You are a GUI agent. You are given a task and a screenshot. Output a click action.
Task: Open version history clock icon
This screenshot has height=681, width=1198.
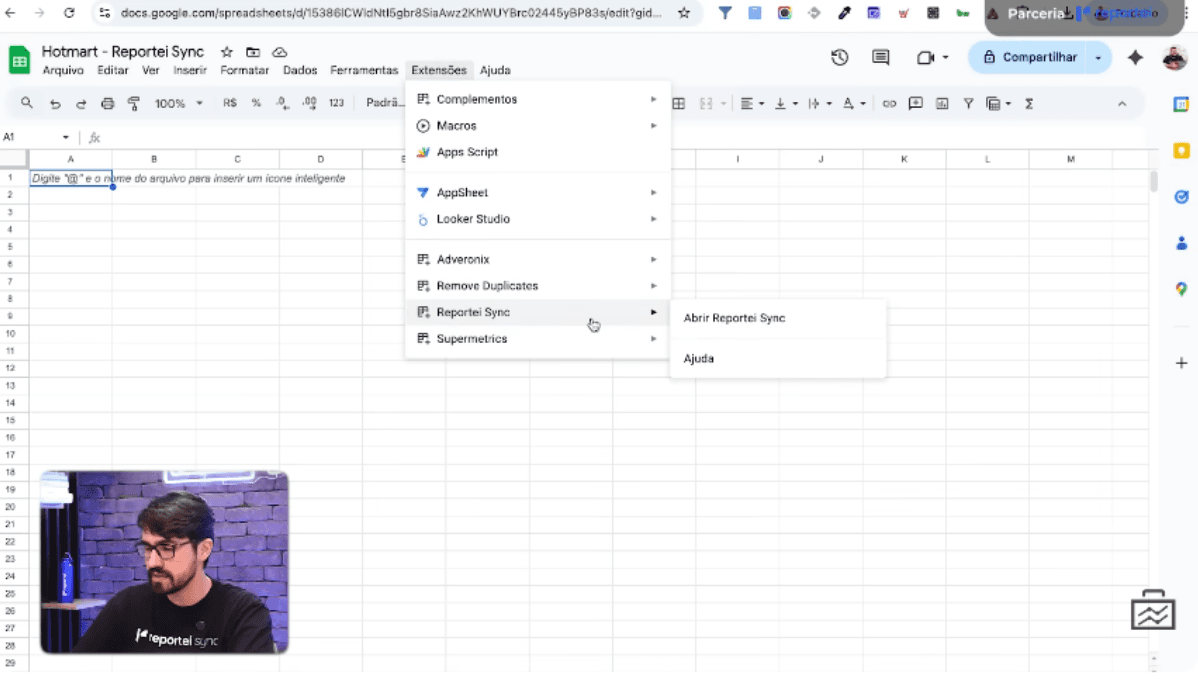pyautogui.click(x=840, y=58)
